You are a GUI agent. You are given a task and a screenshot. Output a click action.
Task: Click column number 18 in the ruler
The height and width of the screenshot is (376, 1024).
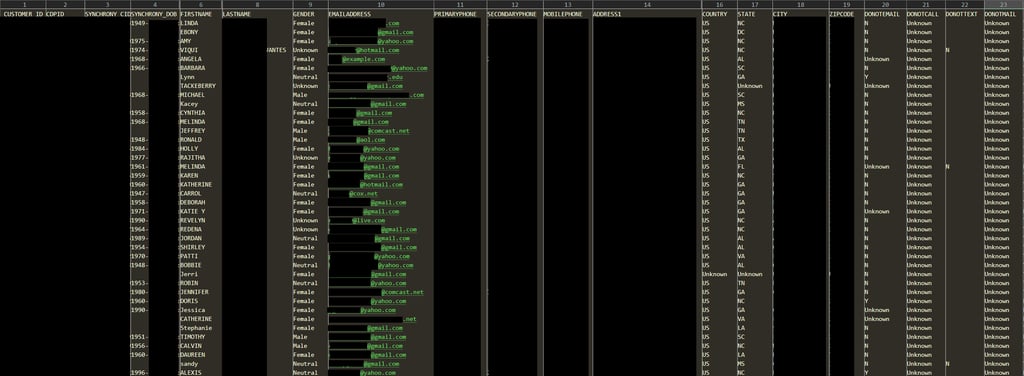[800, 5]
